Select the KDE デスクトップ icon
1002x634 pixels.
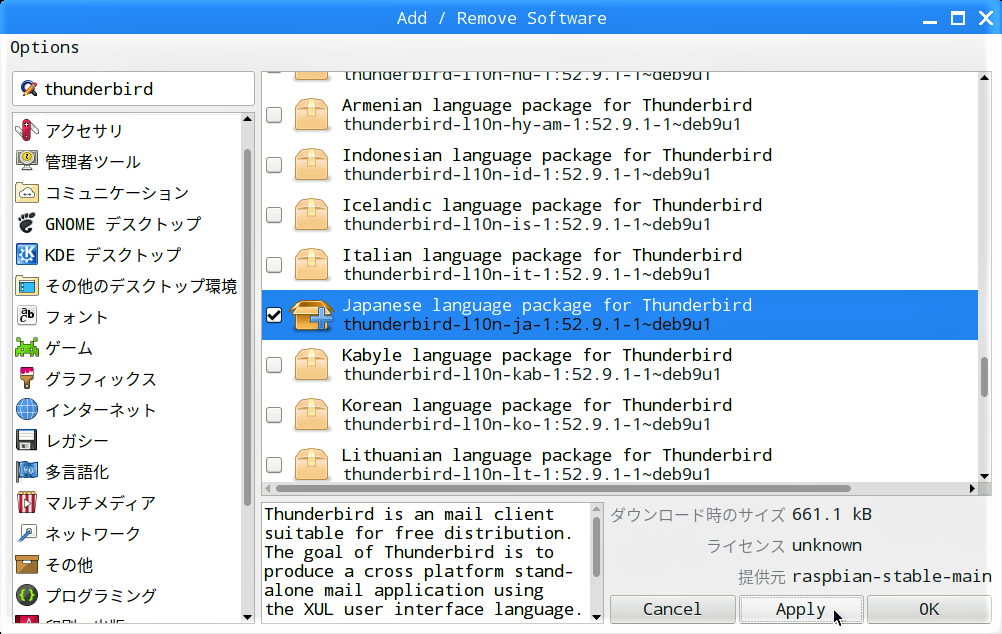27,254
